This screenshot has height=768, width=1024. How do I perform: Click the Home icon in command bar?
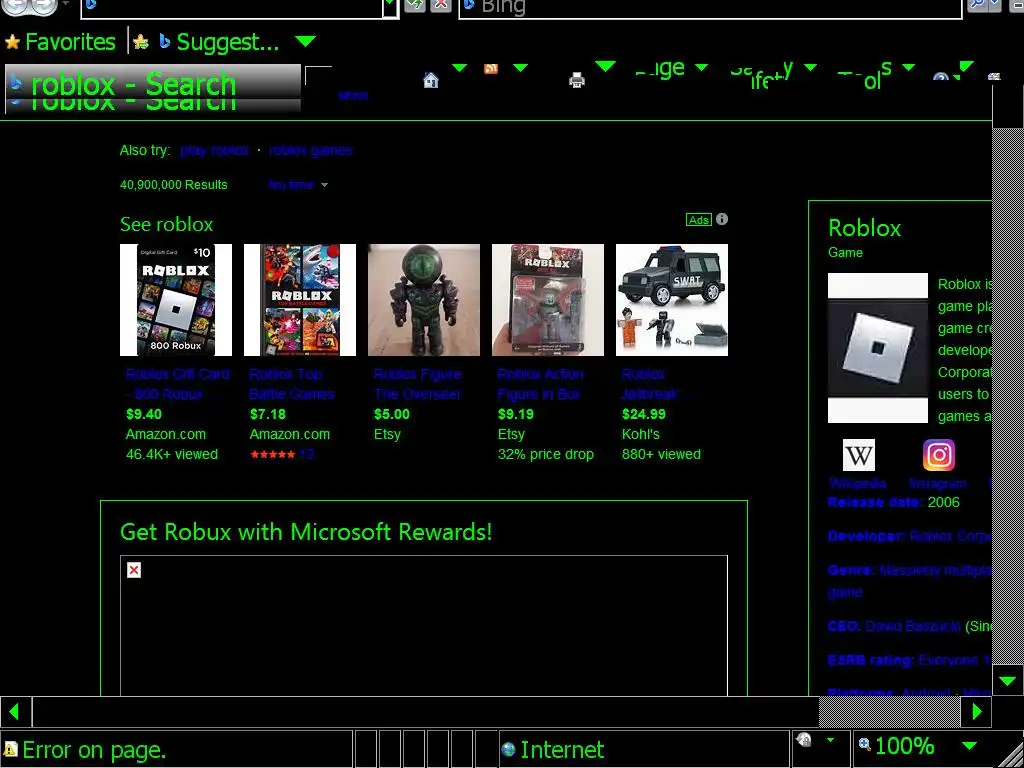(431, 80)
